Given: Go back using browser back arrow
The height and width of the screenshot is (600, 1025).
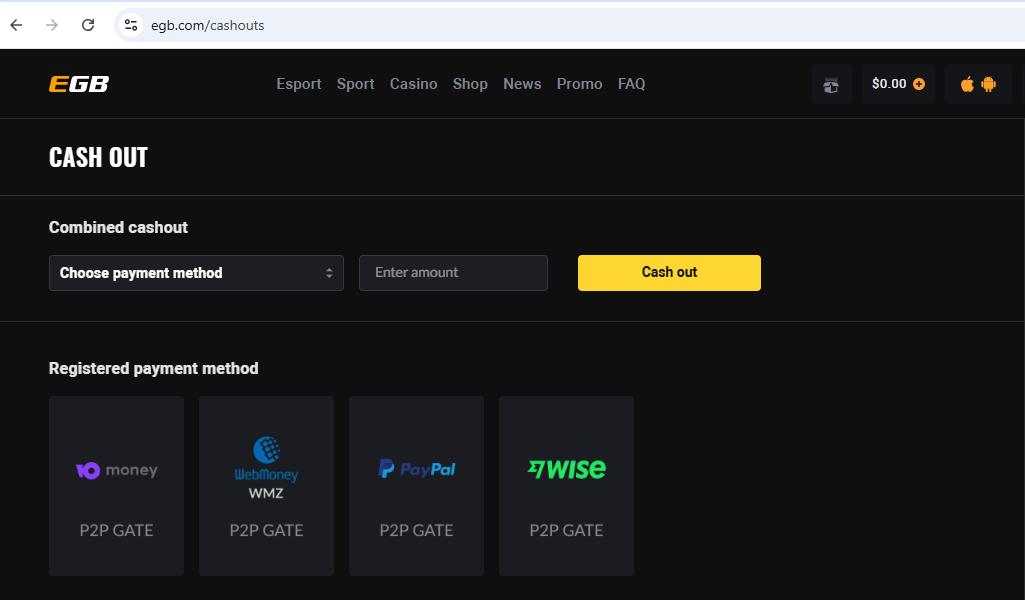Looking at the screenshot, I should click(16, 25).
